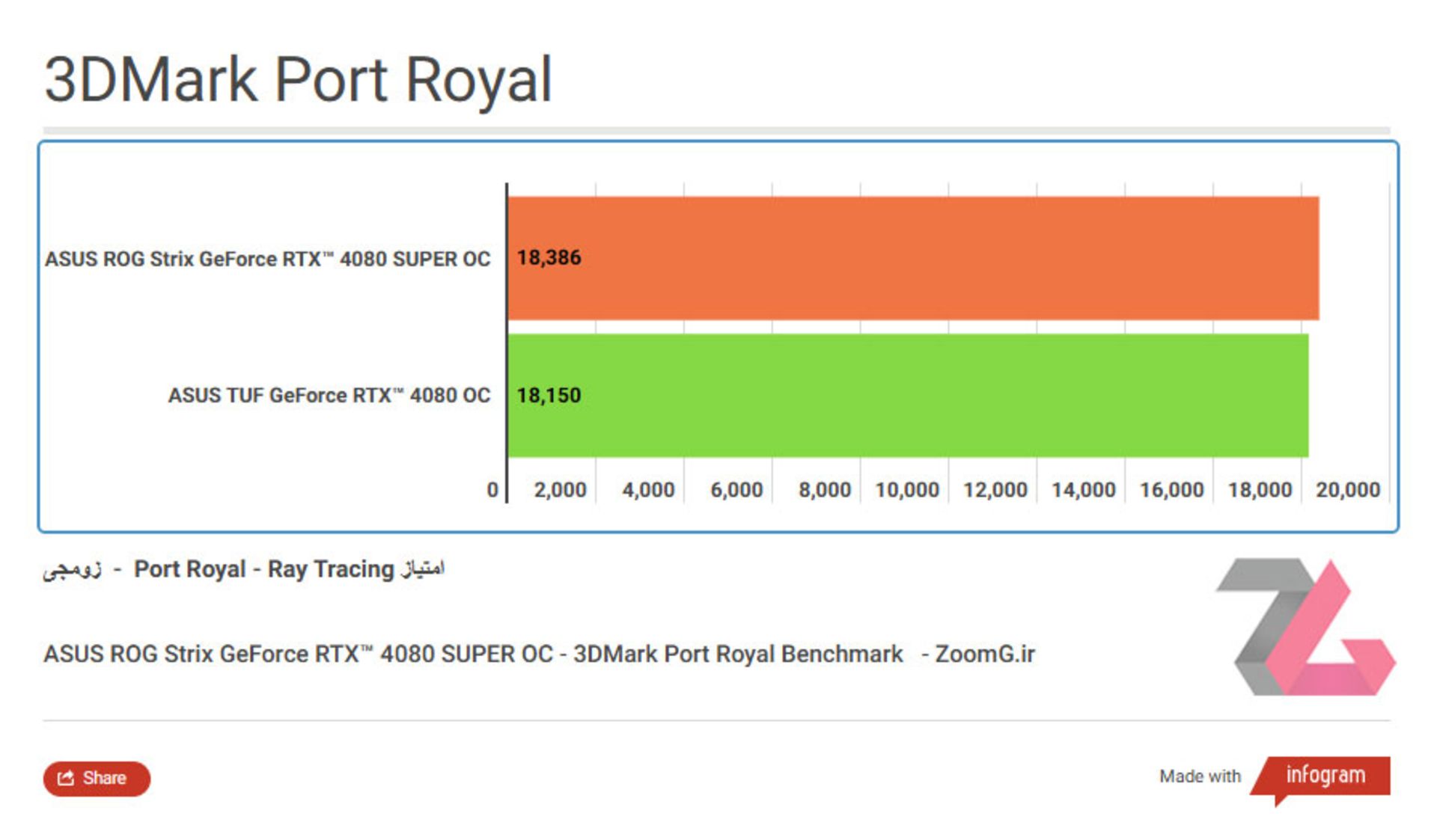Click the 14,000 axis tick label
1437x840 pixels.
tap(1084, 490)
